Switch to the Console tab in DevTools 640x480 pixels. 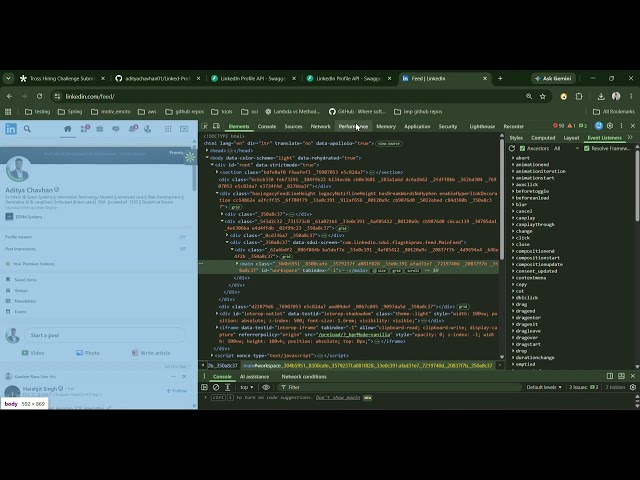click(x=267, y=127)
